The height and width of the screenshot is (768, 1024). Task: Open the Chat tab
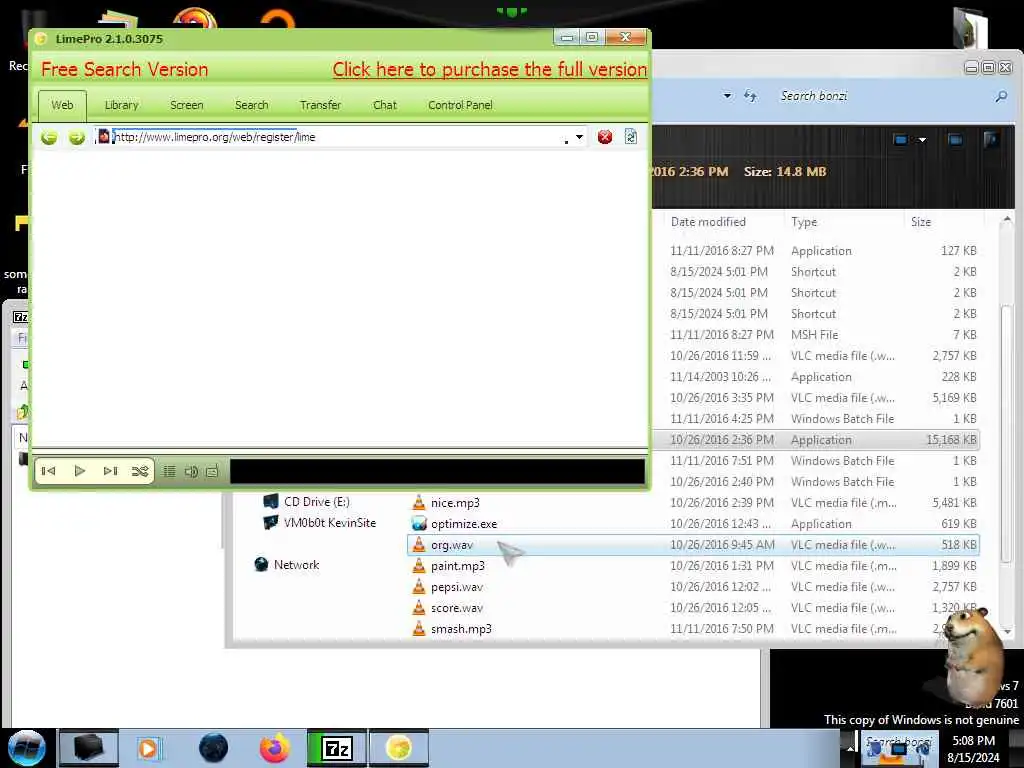385,105
